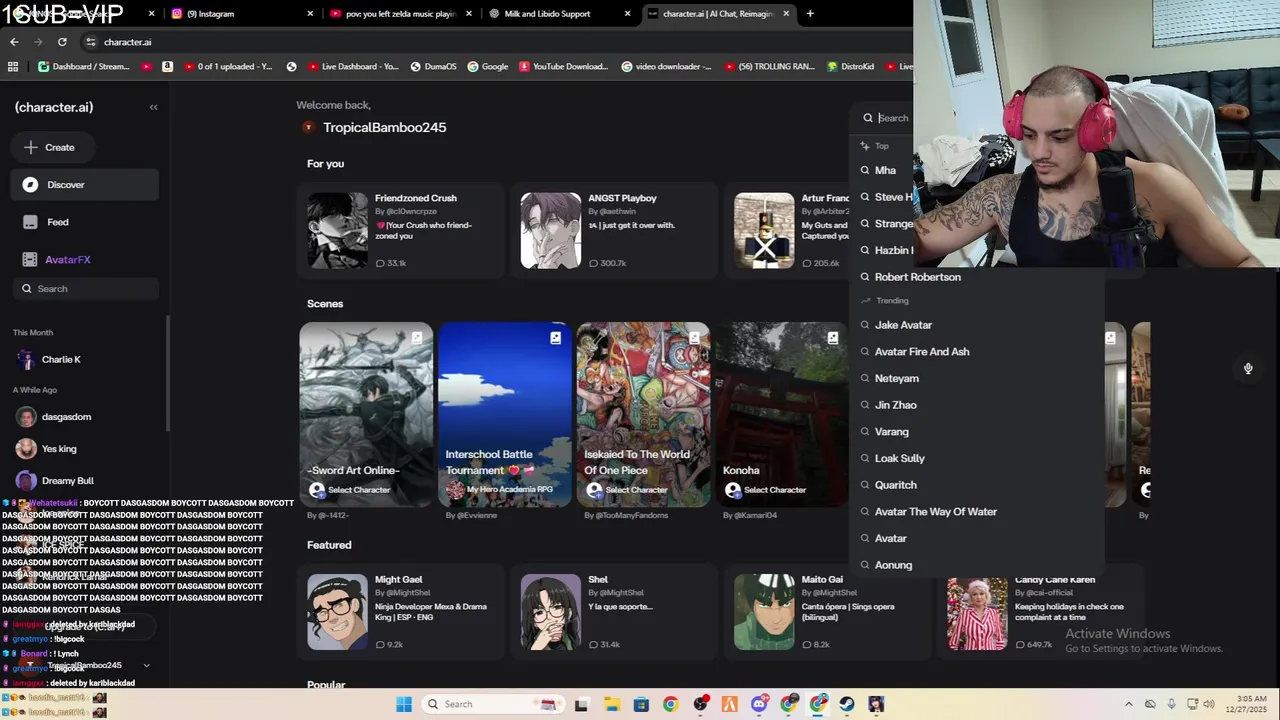The image size is (1280, 720).
Task: Open the Friendzoned Crush character card
Action: 400,230
